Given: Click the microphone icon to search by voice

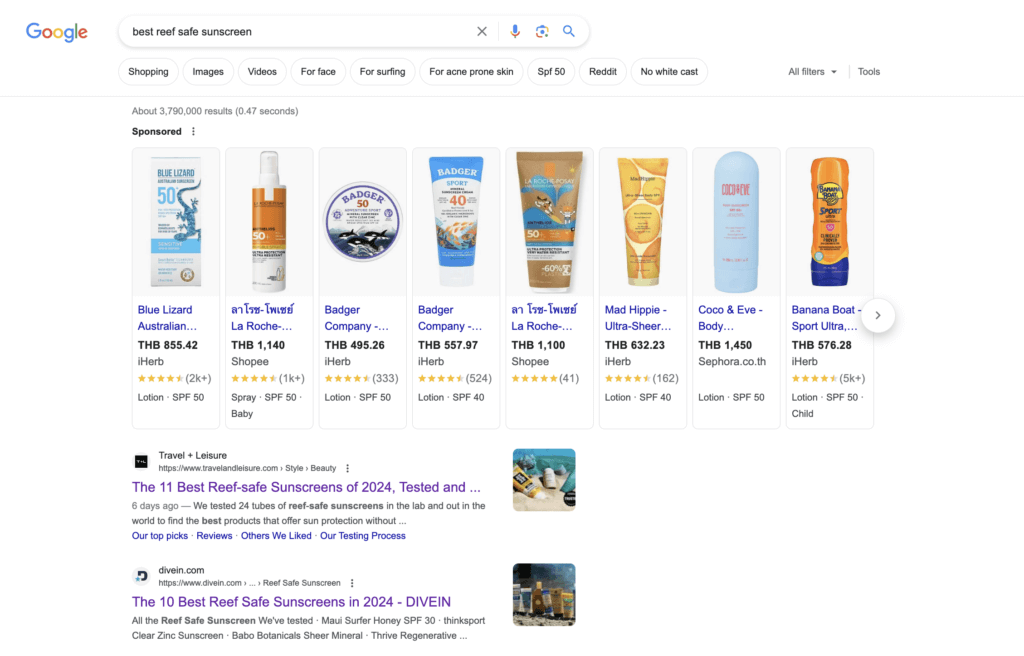Looking at the screenshot, I should [x=515, y=31].
